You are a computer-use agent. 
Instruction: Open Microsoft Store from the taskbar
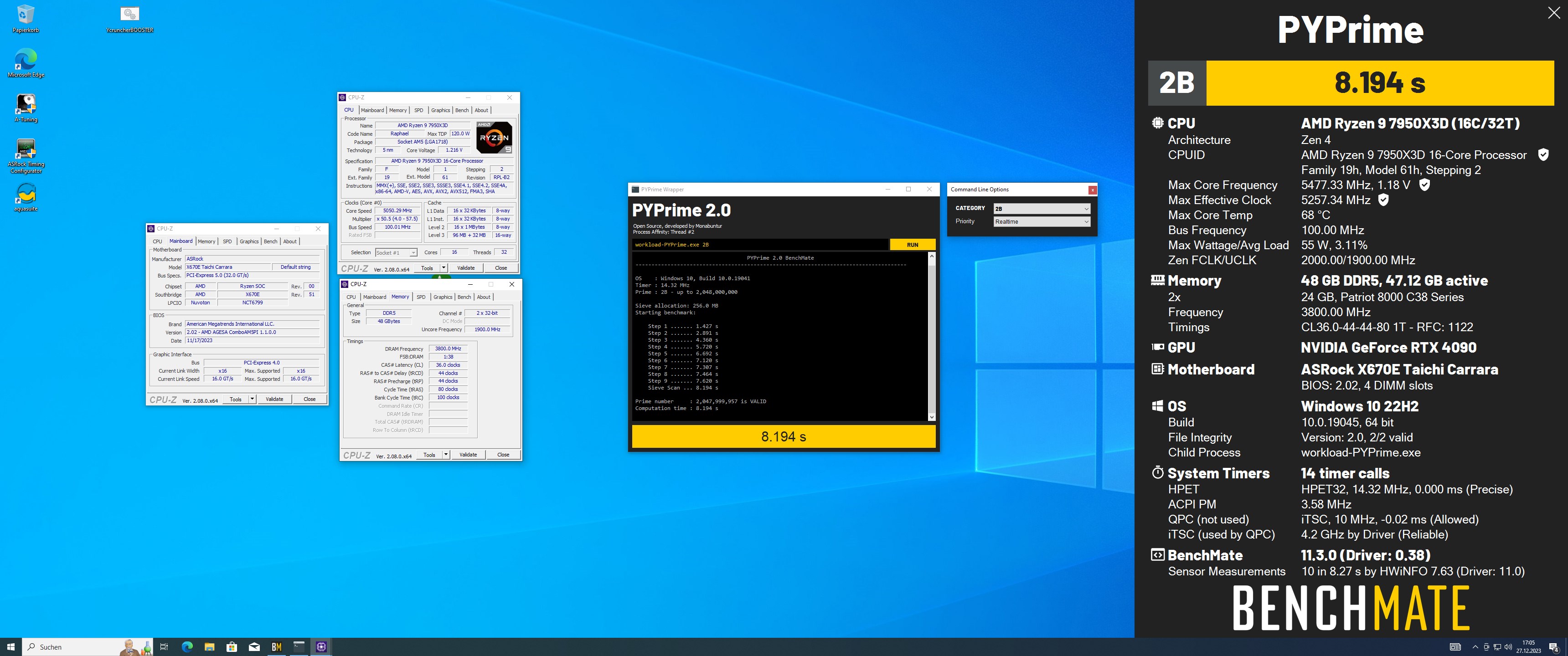232,646
